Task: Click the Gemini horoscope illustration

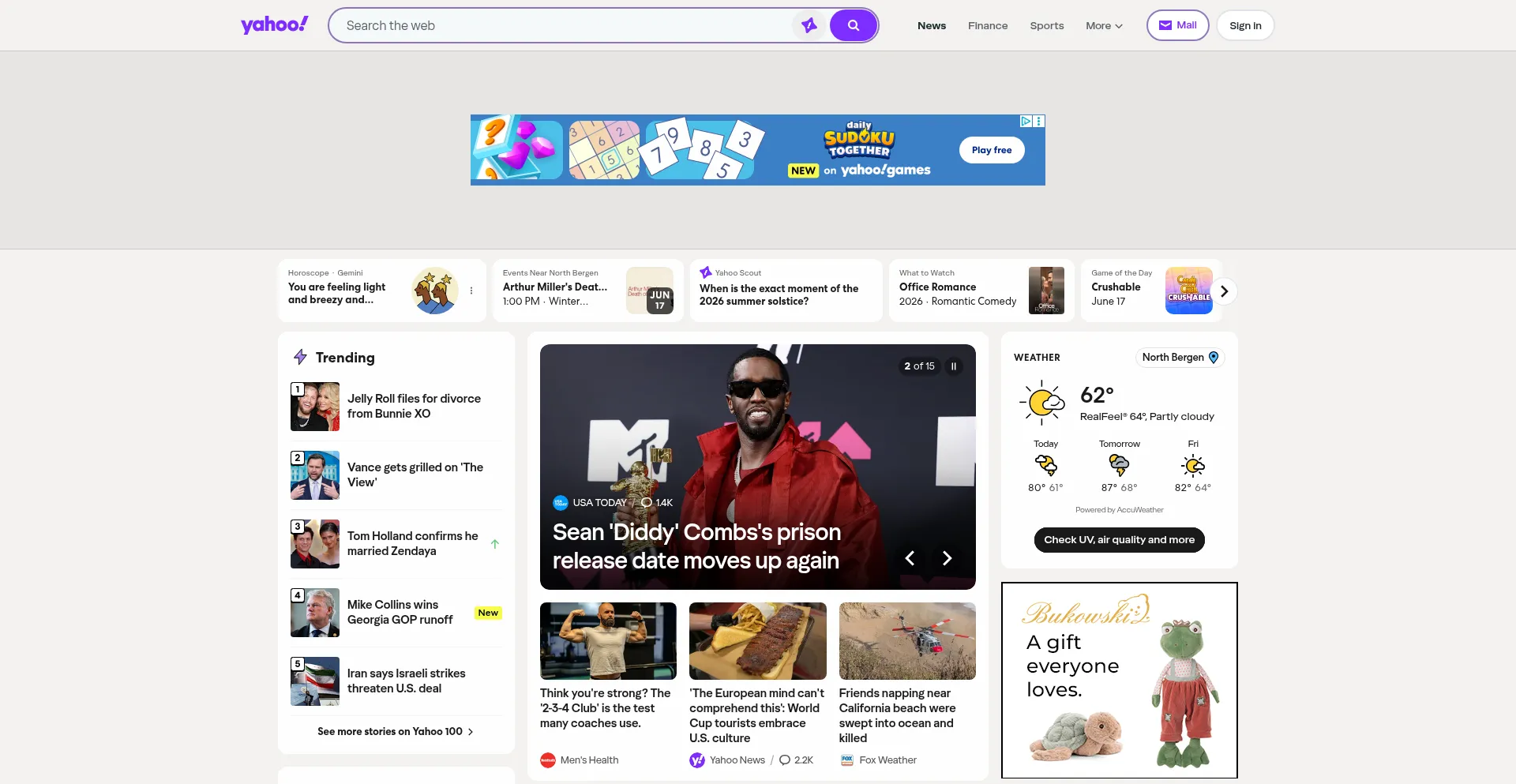Action: click(435, 291)
